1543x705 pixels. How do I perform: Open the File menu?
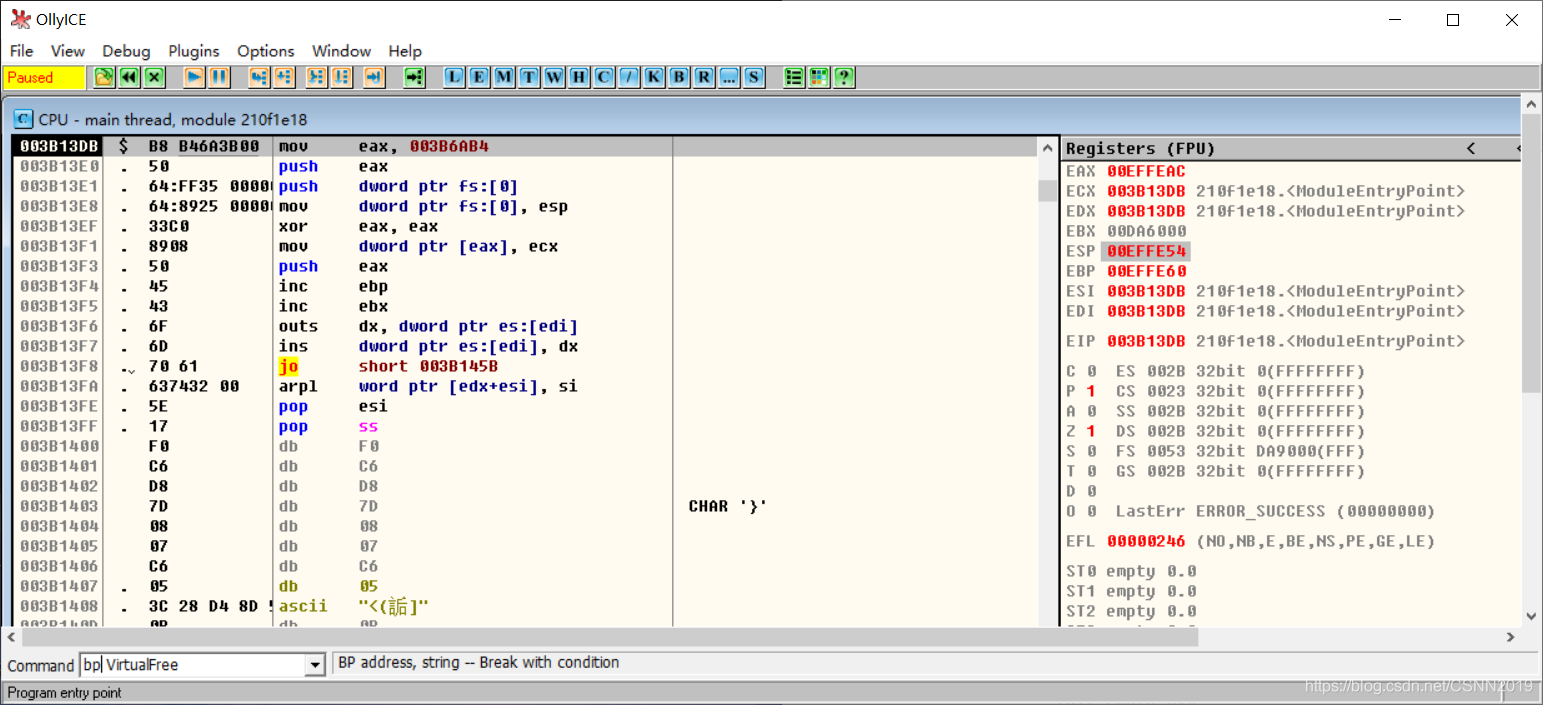pos(21,51)
